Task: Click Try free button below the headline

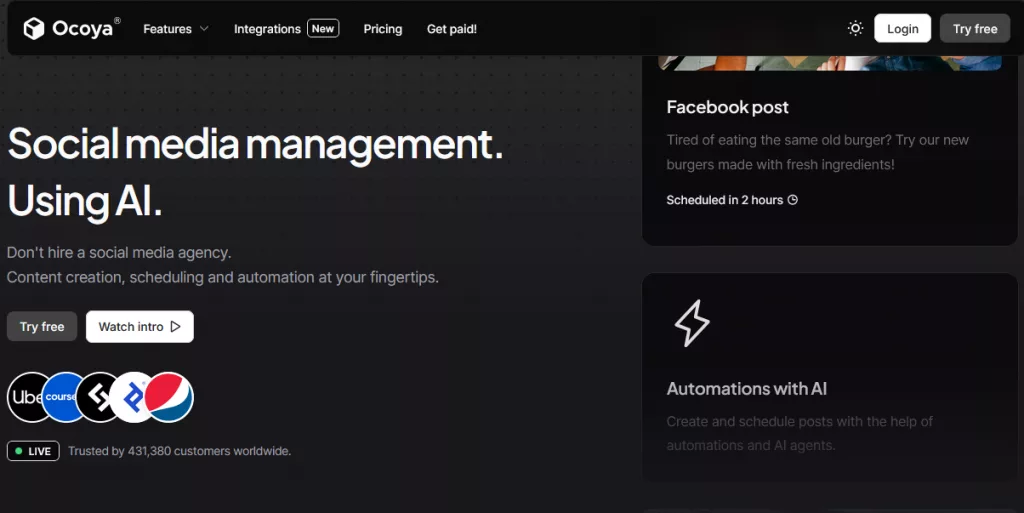Action: 42,326
